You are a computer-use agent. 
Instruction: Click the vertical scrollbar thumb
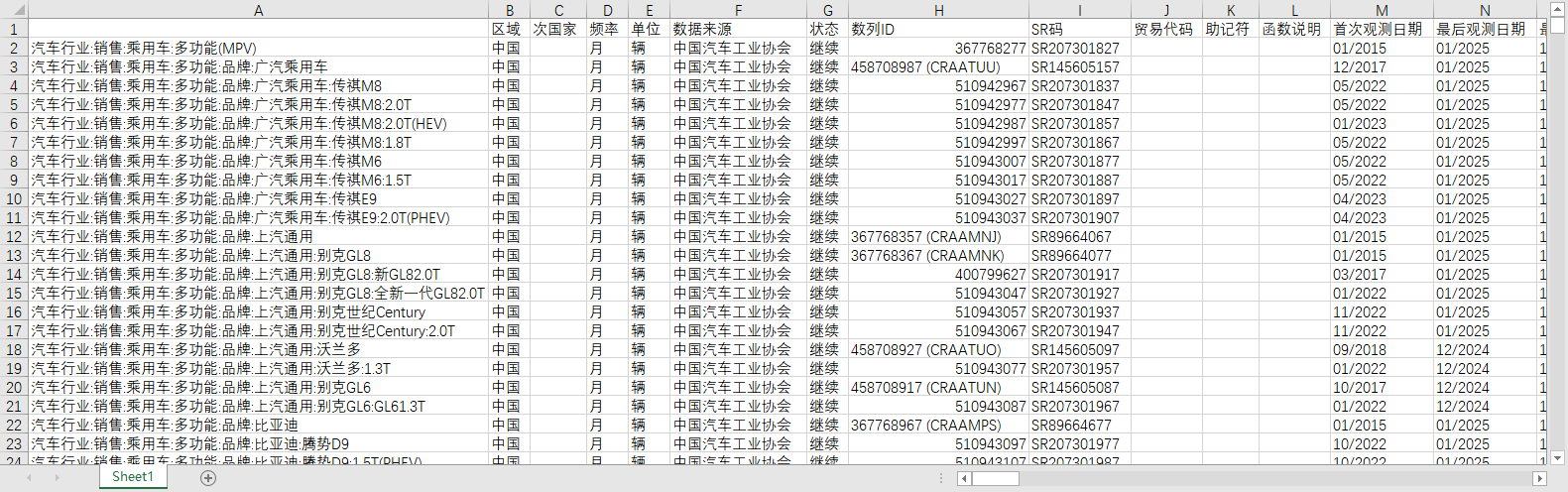tap(1558, 27)
